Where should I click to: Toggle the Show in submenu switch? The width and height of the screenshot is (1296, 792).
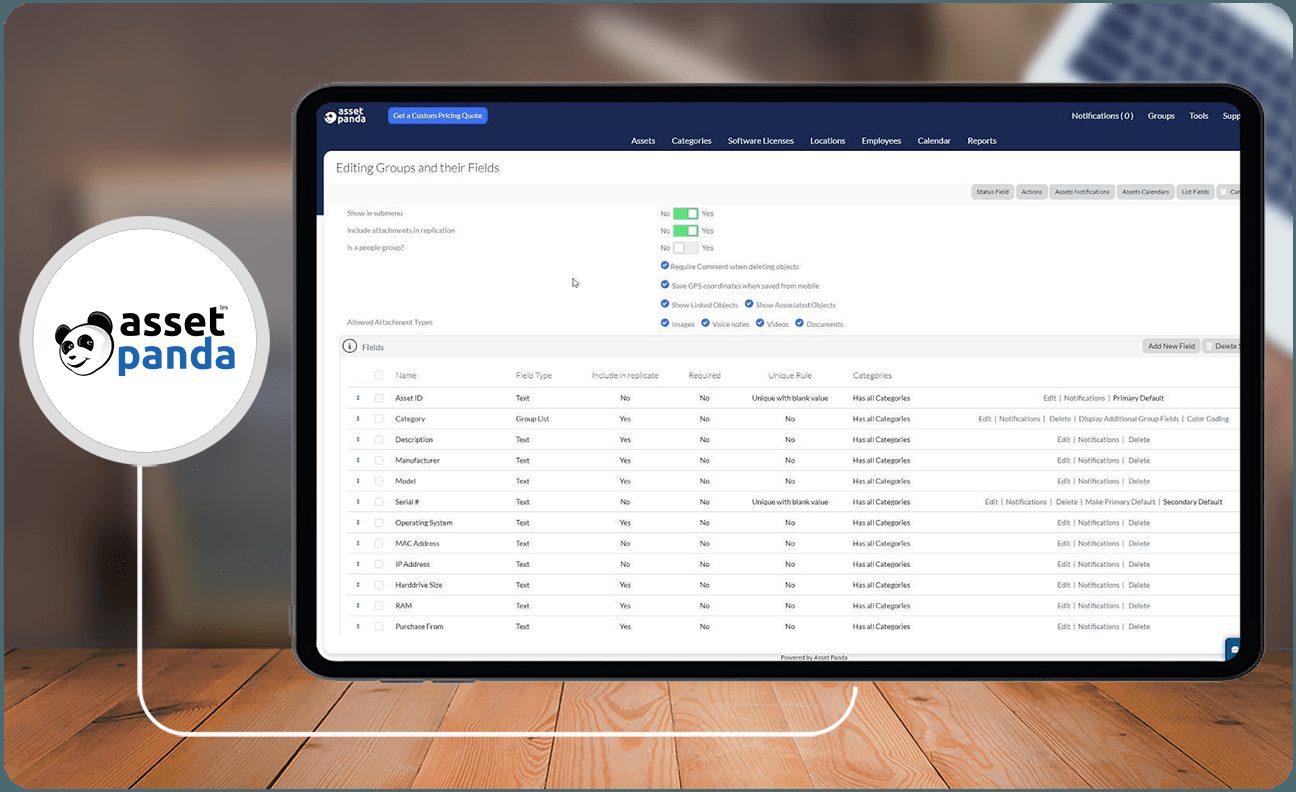686,213
